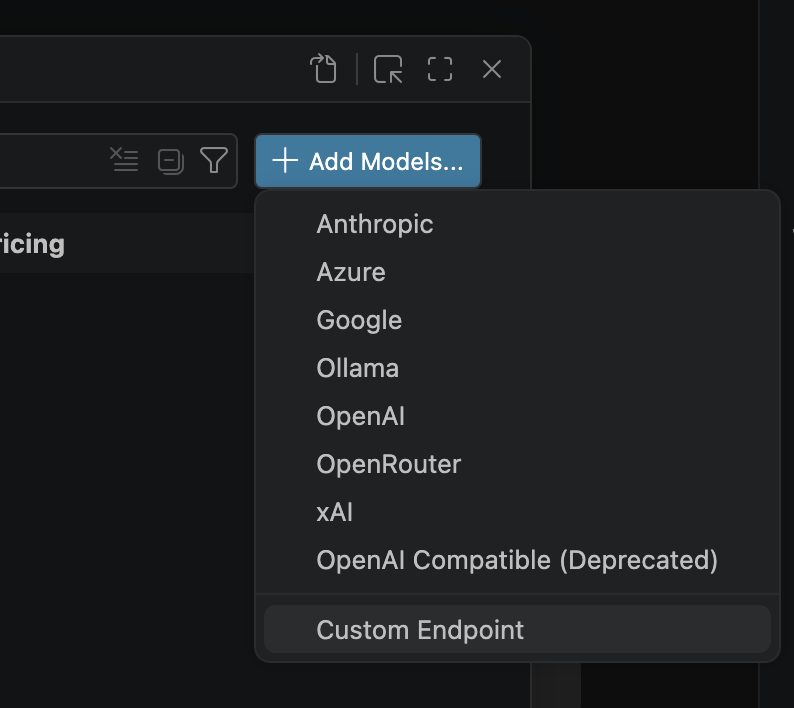Image resolution: width=794 pixels, height=708 pixels.
Task: Toggle fullscreen with the corner-brackets icon
Action: click(x=440, y=69)
